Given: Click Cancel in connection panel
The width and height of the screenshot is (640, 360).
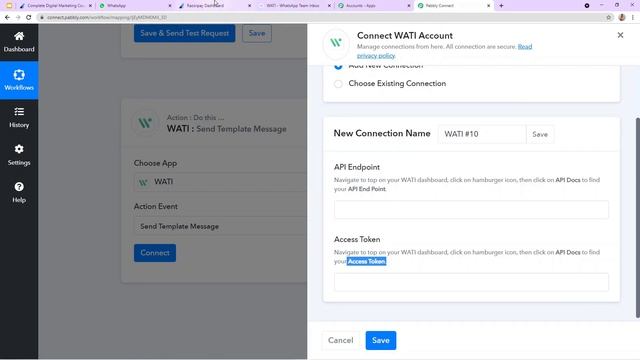Looking at the screenshot, I should [340, 340].
